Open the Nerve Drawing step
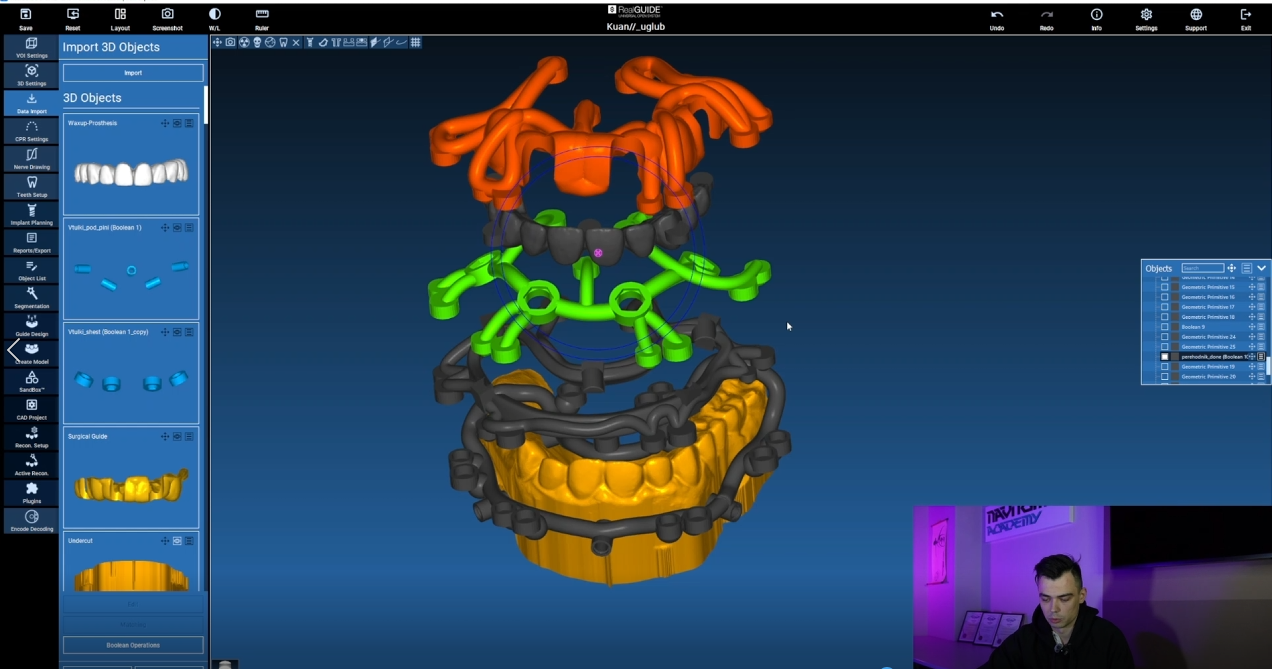 click(31, 159)
